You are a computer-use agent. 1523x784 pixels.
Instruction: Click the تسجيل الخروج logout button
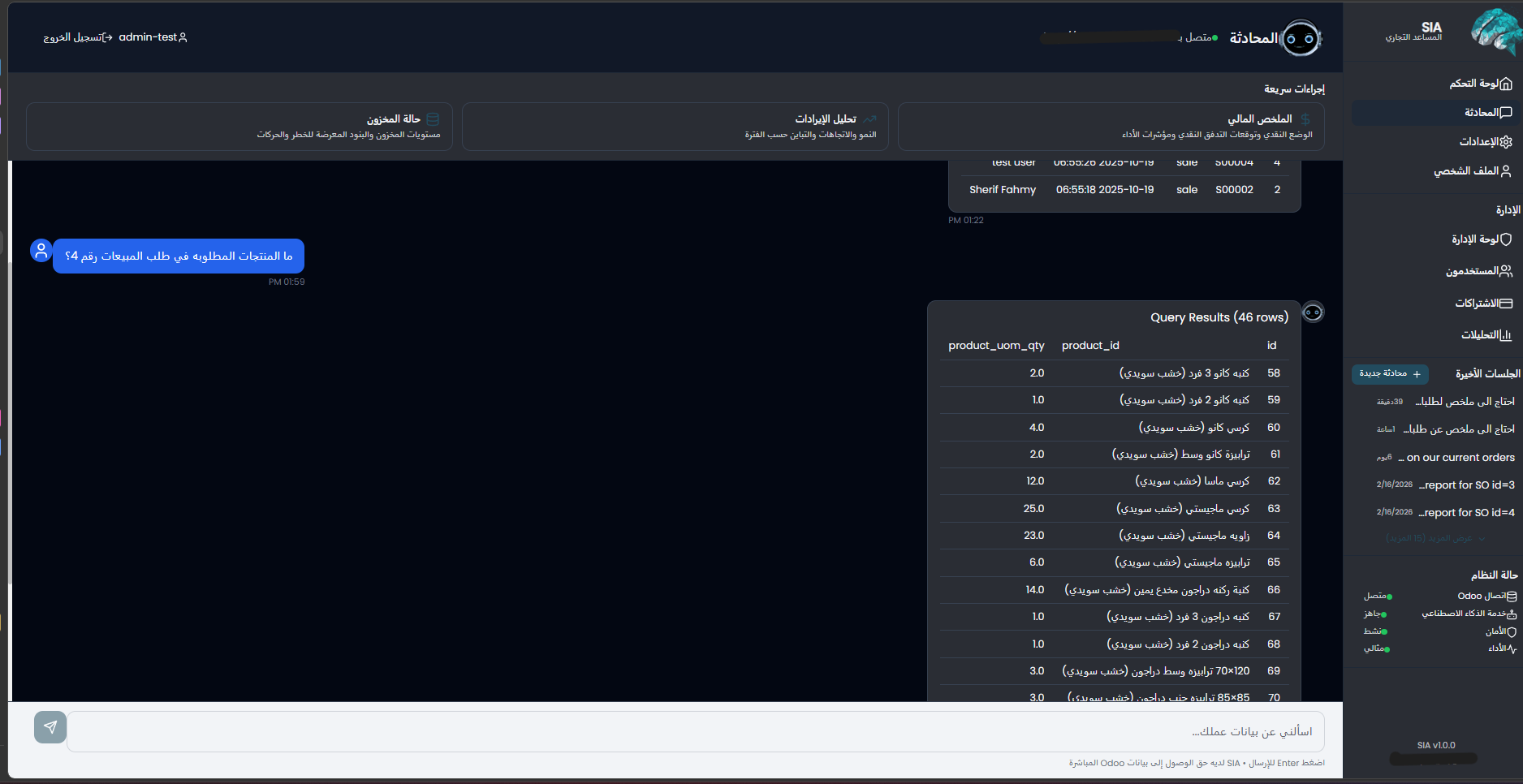pos(78,37)
